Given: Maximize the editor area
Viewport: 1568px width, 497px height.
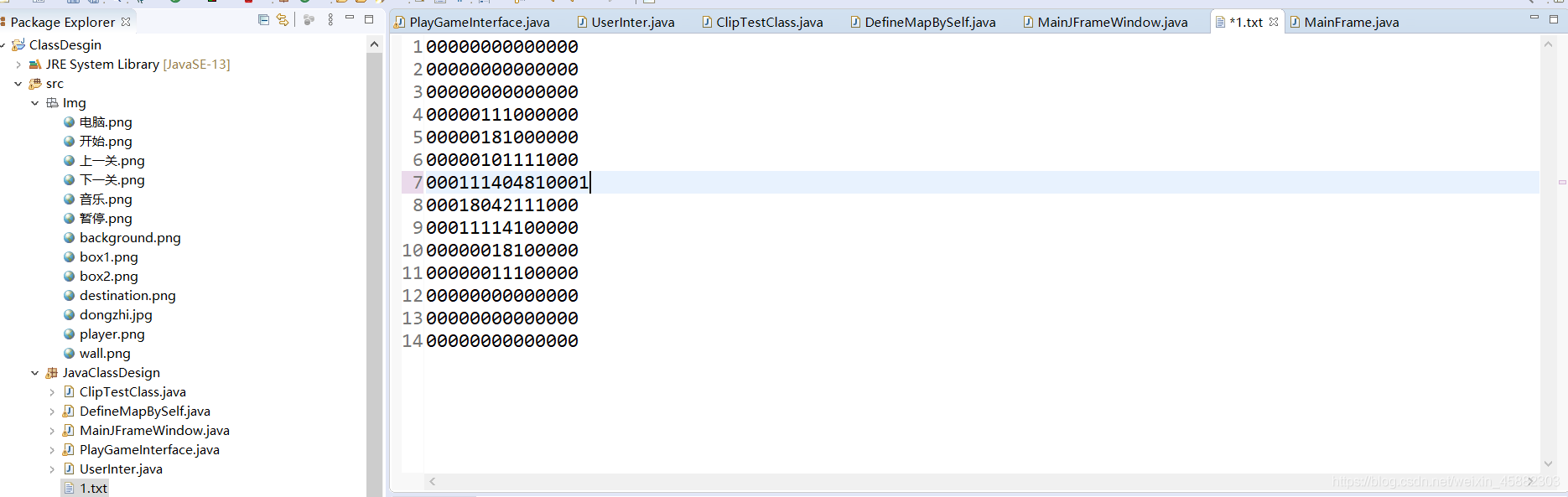Looking at the screenshot, I should coord(1554,18).
